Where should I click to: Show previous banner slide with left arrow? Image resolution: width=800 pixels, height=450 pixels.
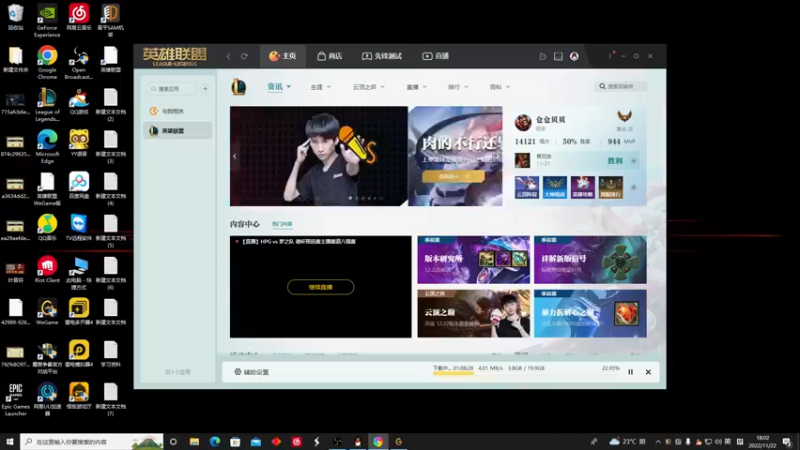point(235,156)
